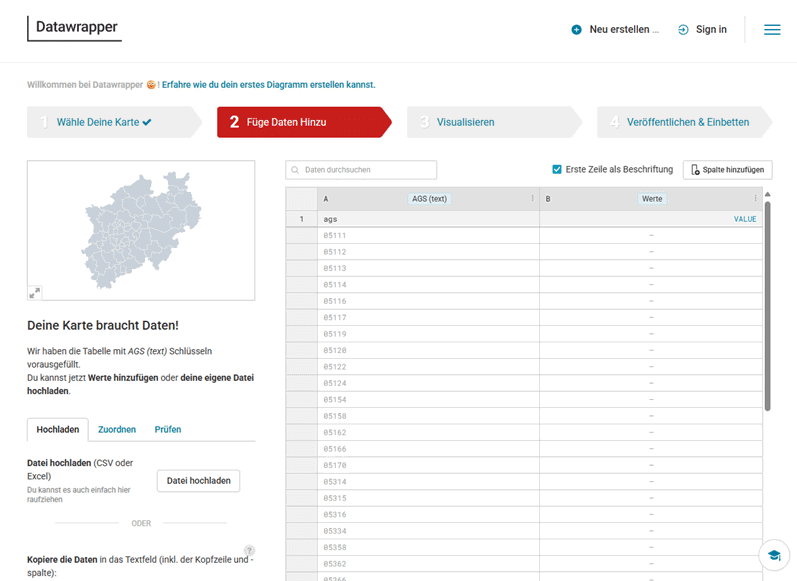The width and height of the screenshot is (797, 581).
Task: Click the value cell beside 05170
Action: click(651, 465)
